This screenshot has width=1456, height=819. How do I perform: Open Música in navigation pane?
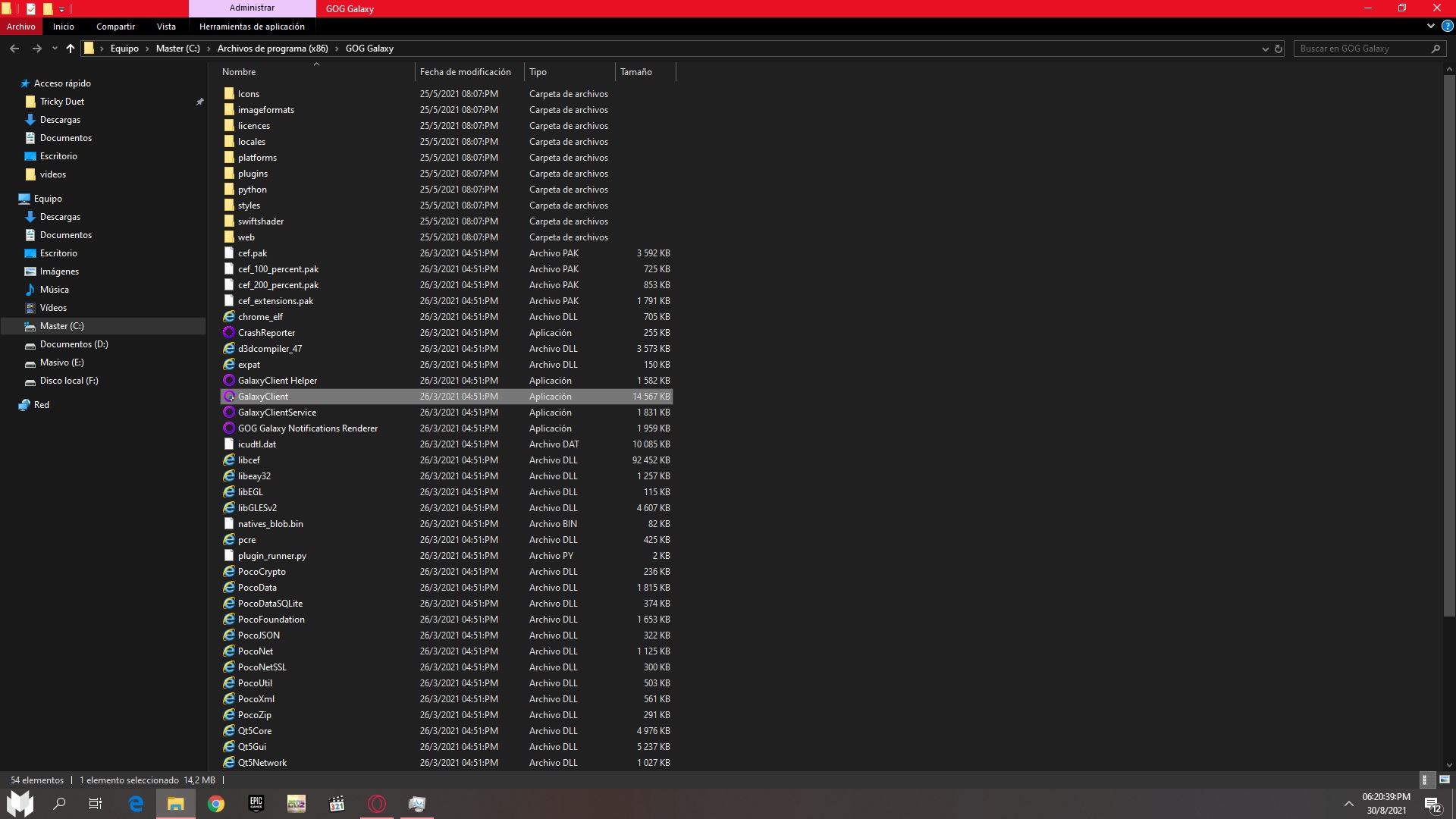point(55,290)
